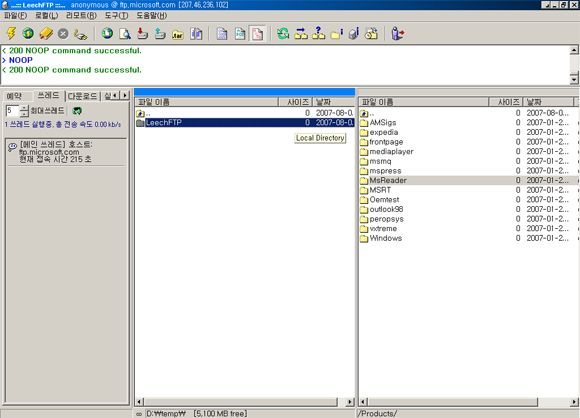Open the 리모트(R) menu
580x418 pixels.
pyautogui.click(x=81, y=16)
